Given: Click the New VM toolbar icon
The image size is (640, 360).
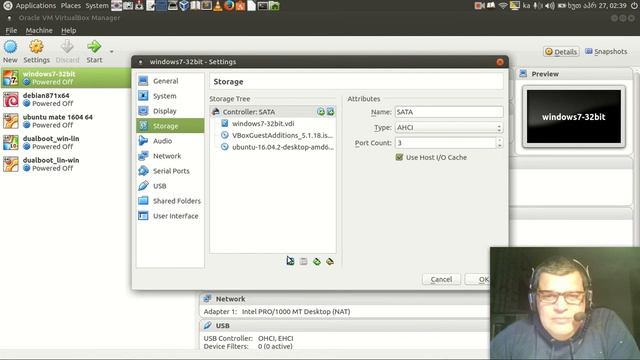Looking at the screenshot, I should click(x=10, y=47).
